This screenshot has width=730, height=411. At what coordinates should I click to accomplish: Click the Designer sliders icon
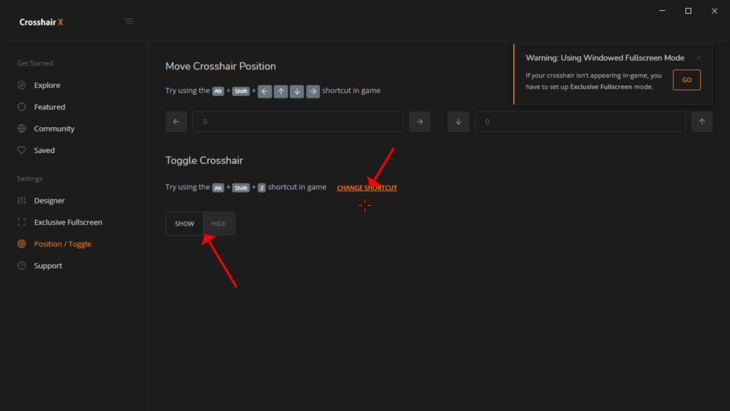(x=21, y=200)
